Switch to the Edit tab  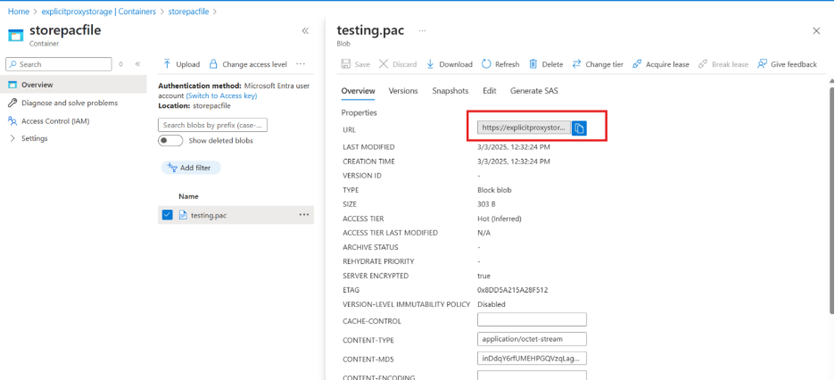(x=489, y=91)
